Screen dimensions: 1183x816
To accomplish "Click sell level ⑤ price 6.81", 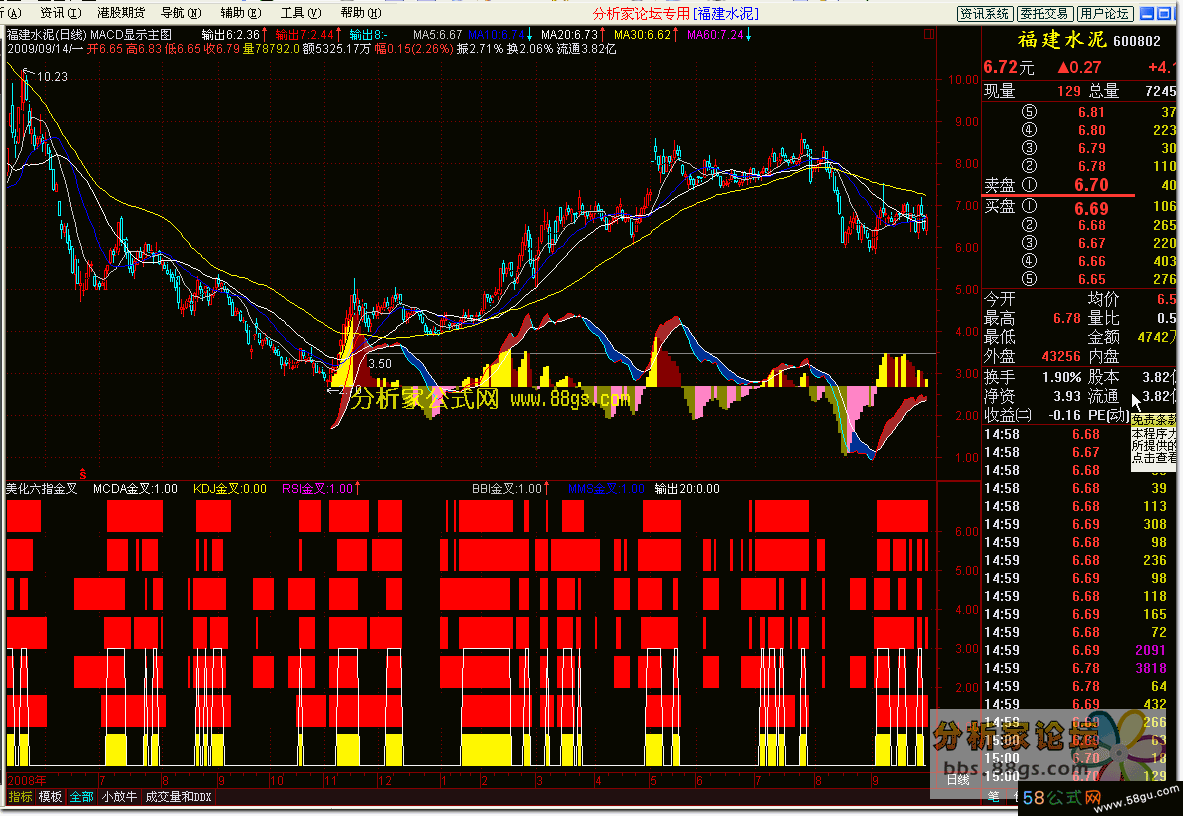I will click(x=1091, y=112).
